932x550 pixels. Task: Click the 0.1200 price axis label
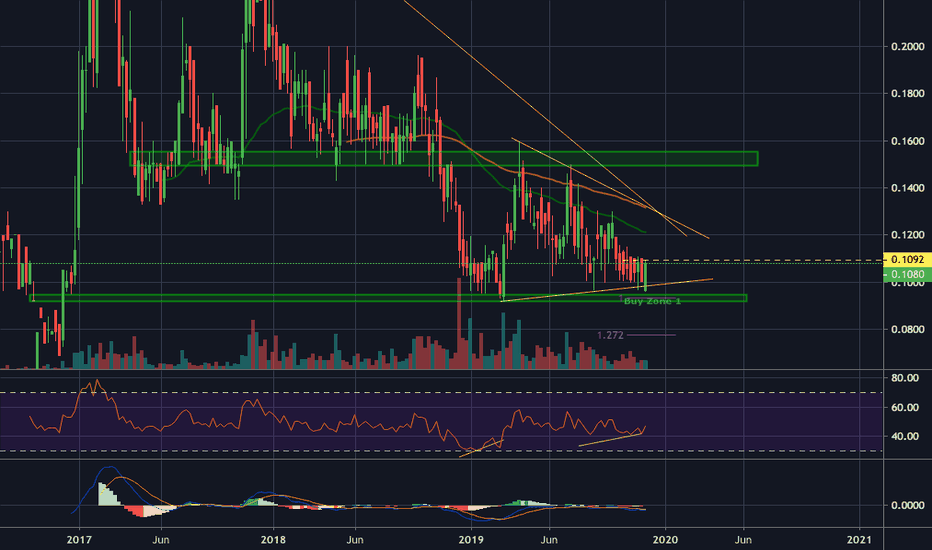coord(908,235)
